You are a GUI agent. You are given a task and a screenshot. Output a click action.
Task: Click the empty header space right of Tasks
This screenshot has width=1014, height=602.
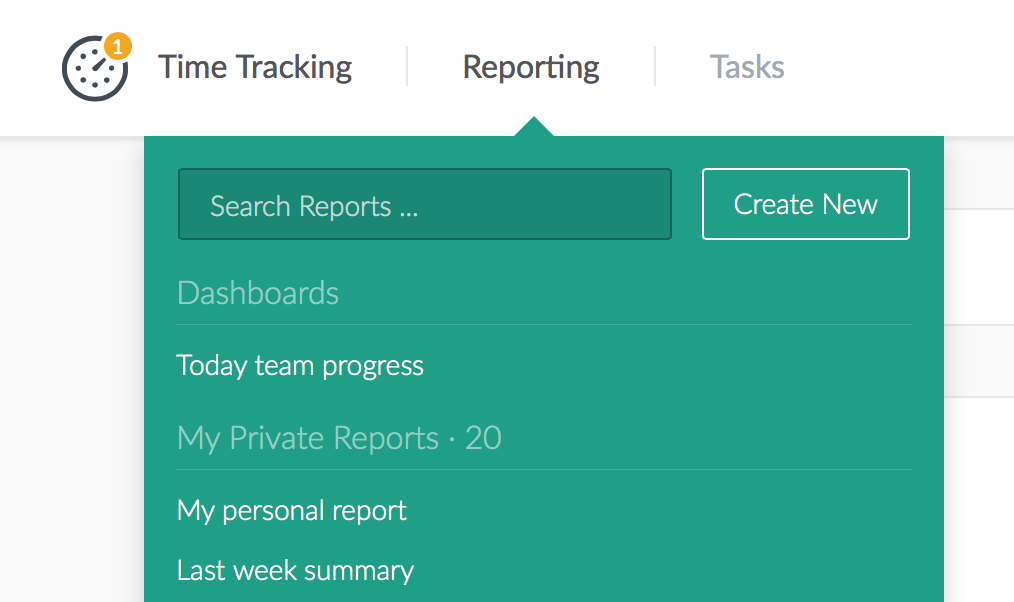[900, 67]
